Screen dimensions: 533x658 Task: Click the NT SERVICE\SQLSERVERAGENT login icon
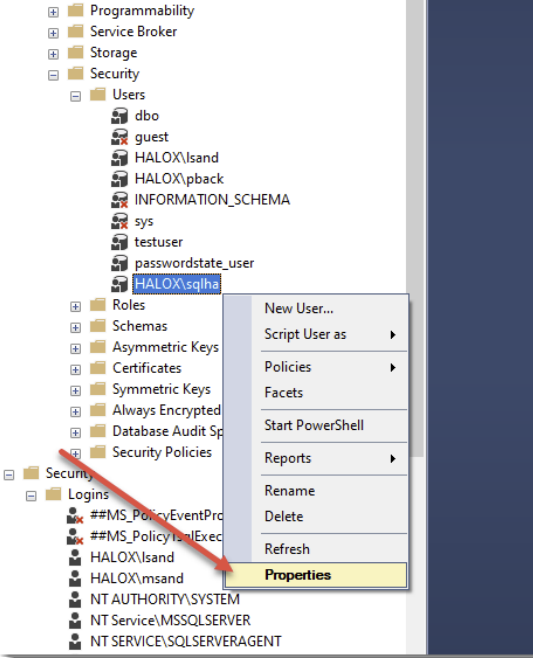pos(75,642)
